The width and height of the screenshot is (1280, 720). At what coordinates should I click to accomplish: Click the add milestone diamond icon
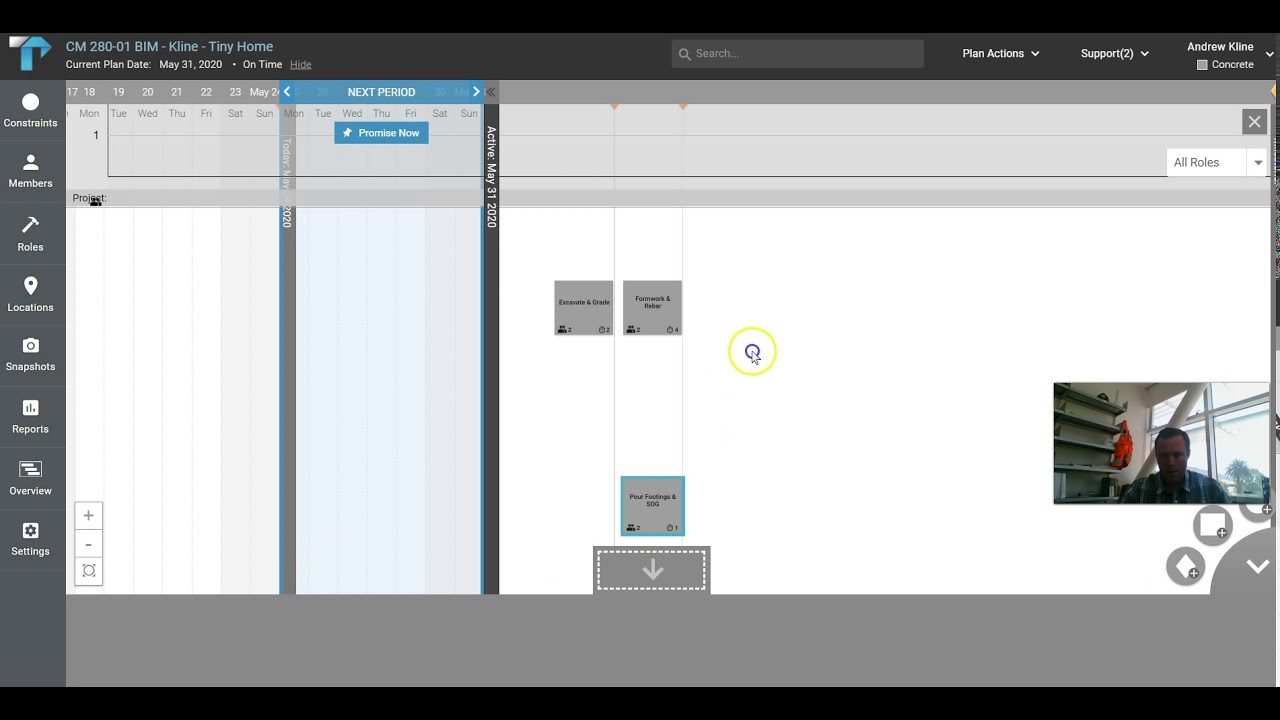[1185, 567]
